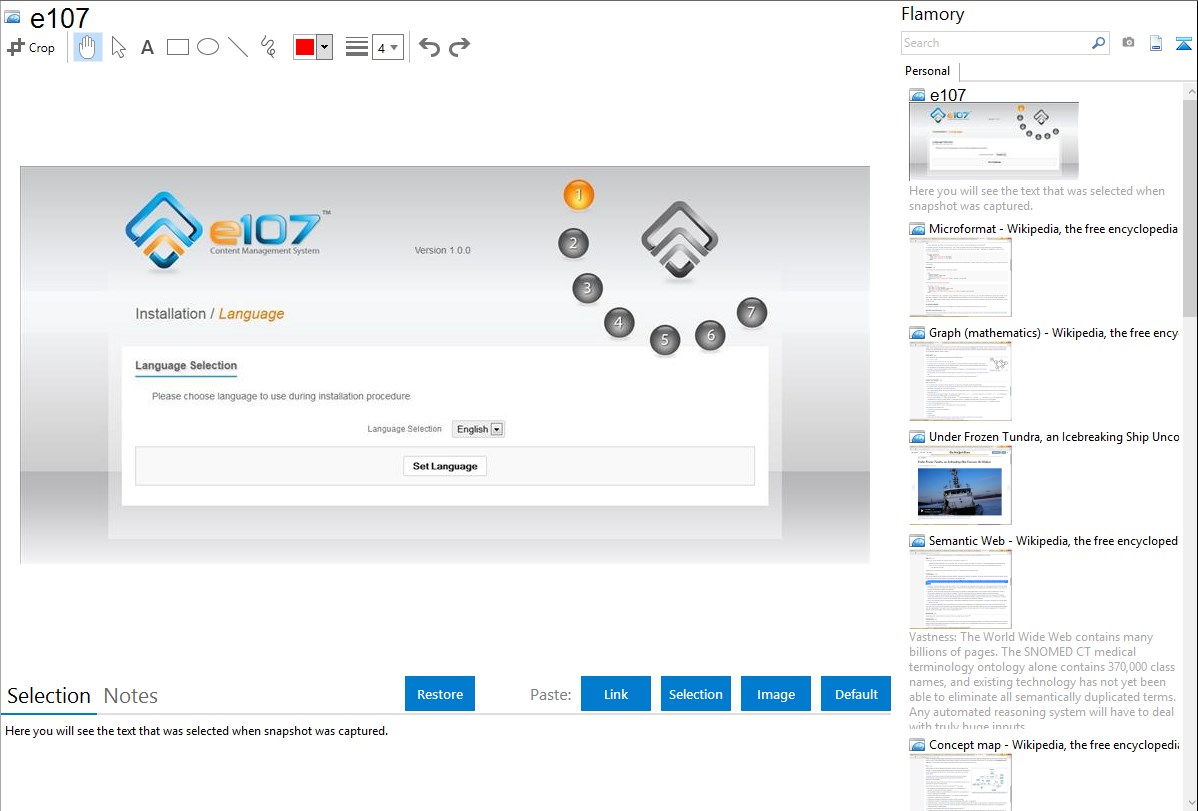Select the rectangle shape tool
Image resolution: width=1198 pixels, height=811 pixels.
177,47
